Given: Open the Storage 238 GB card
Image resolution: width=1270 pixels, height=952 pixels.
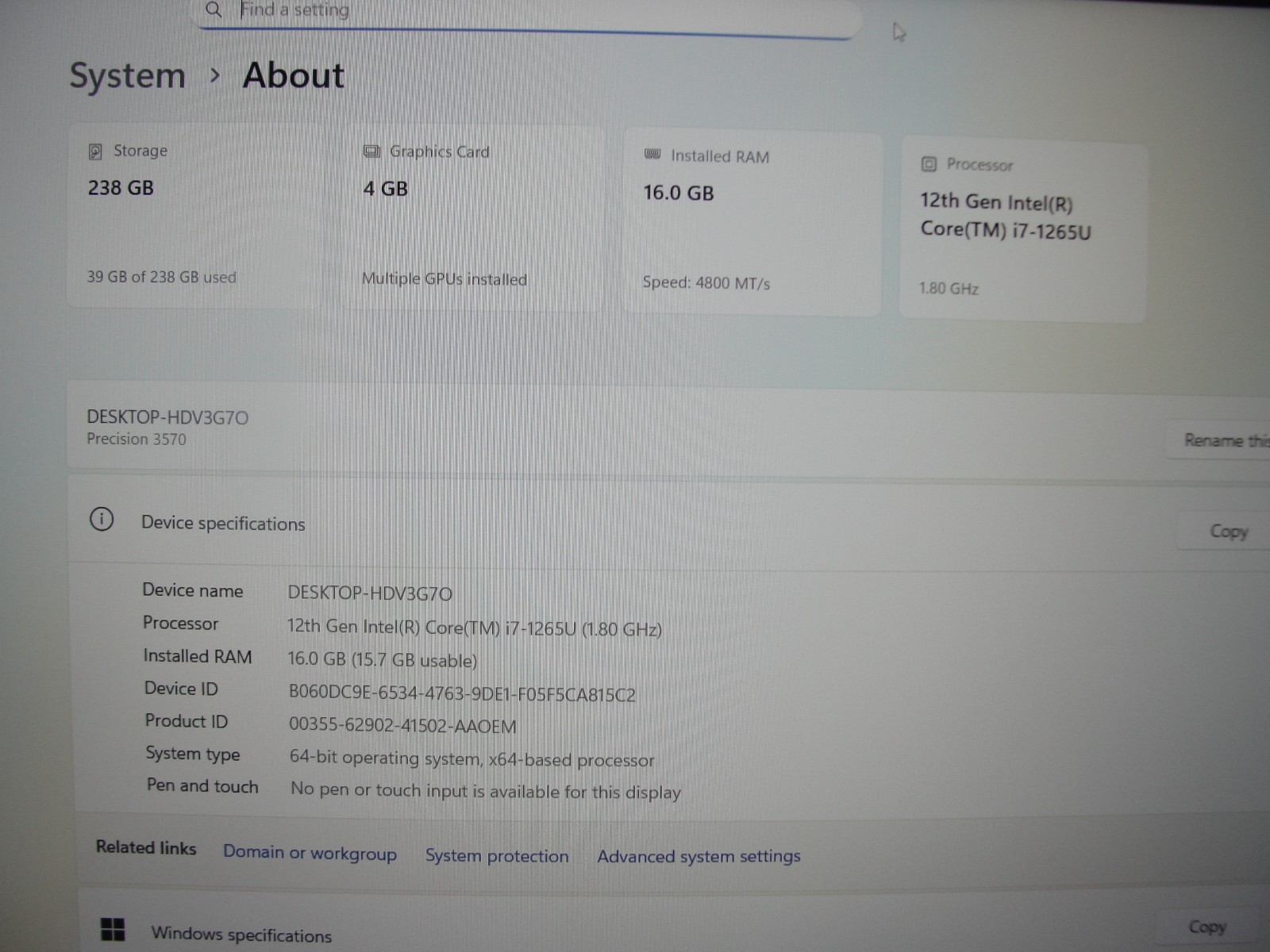Looking at the screenshot, I should [194, 215].
